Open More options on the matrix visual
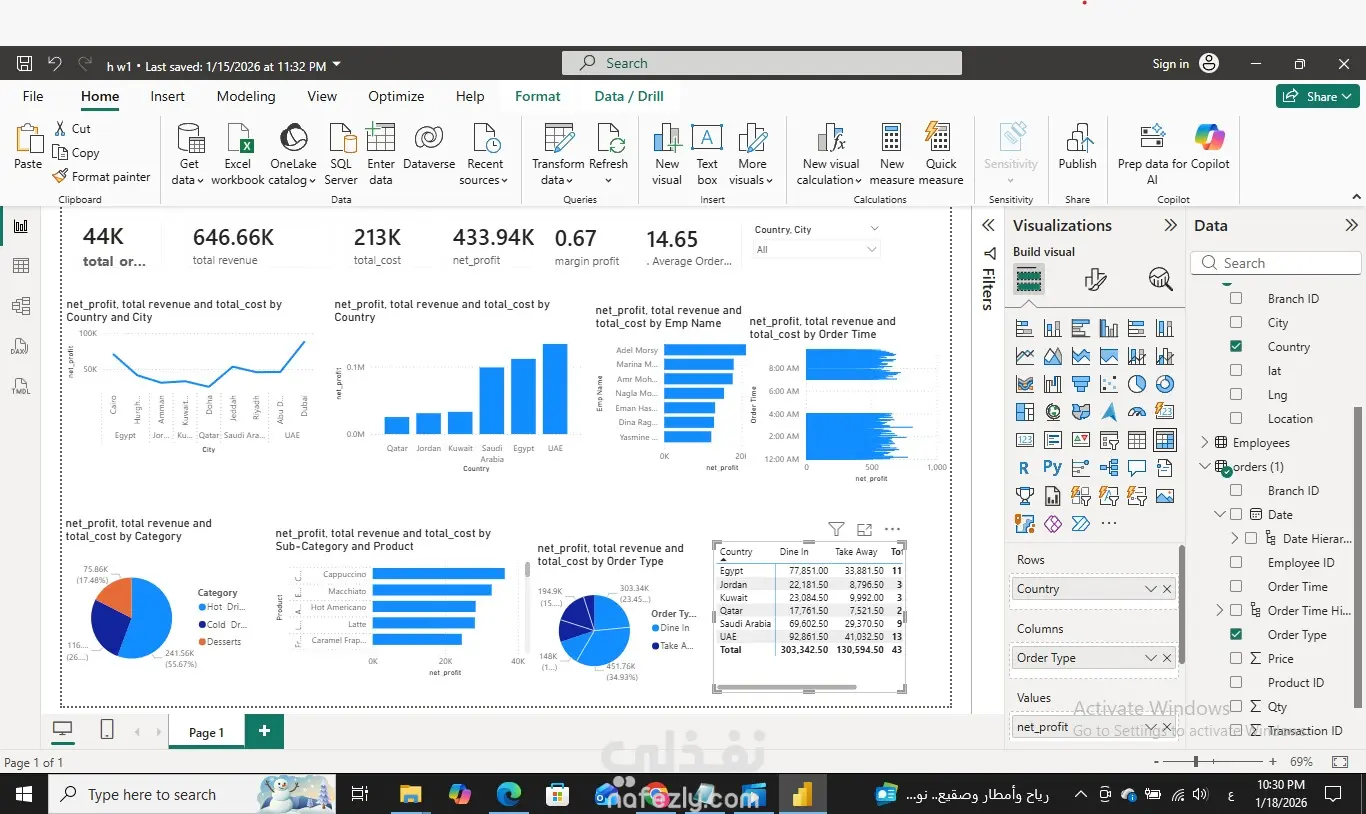This screenshot has width=1366, height=814. click(892, 530)
